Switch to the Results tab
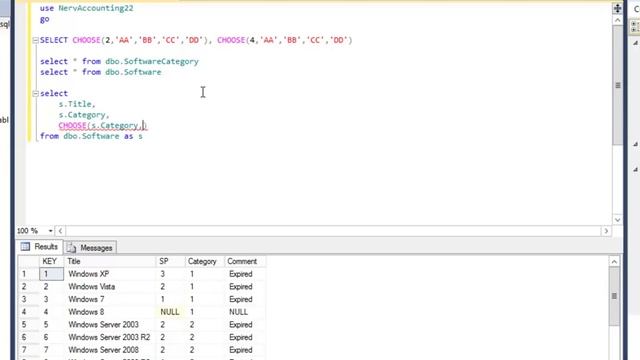 (40, 247)
